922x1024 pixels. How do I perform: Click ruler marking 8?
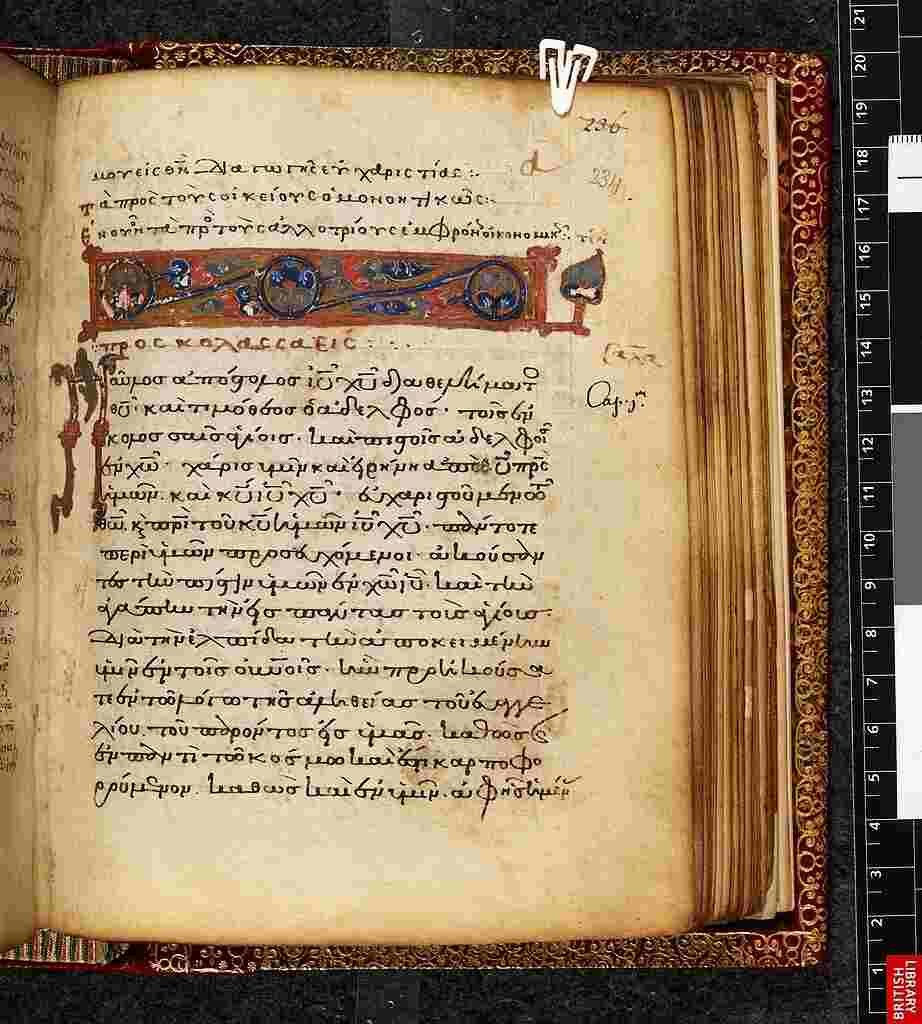tap(871, 633)
